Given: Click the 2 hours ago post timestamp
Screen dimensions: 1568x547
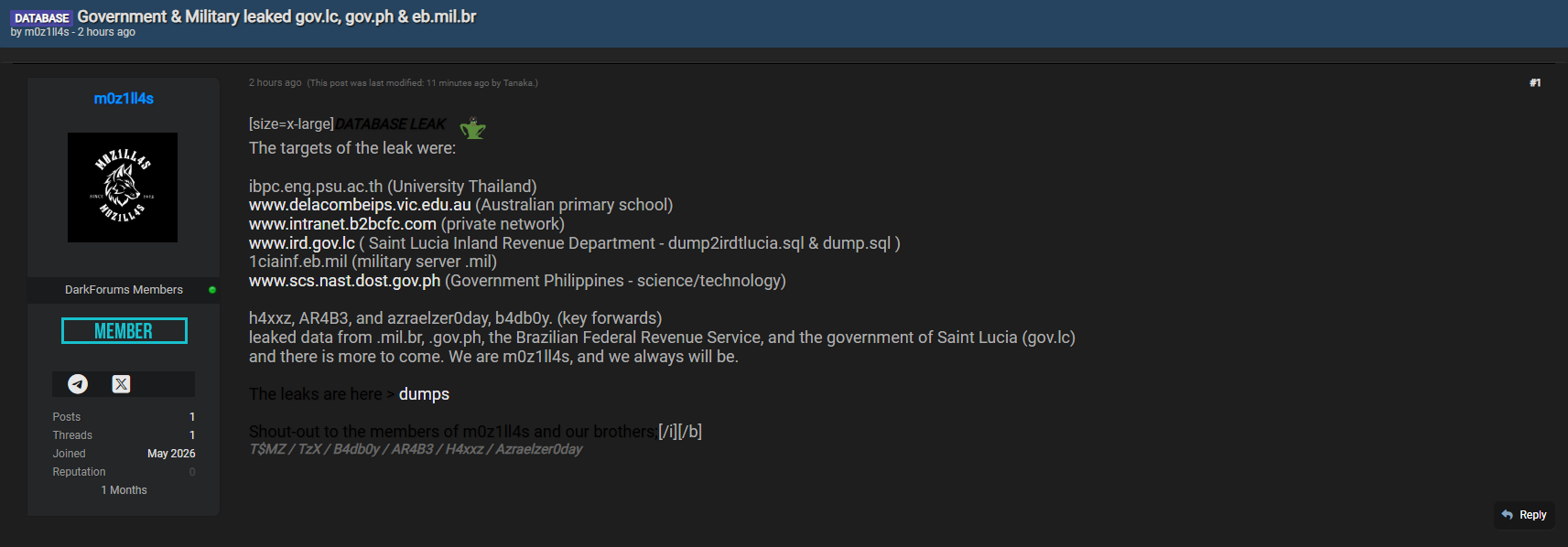Looking at the screenshot, I should point(275,83).
